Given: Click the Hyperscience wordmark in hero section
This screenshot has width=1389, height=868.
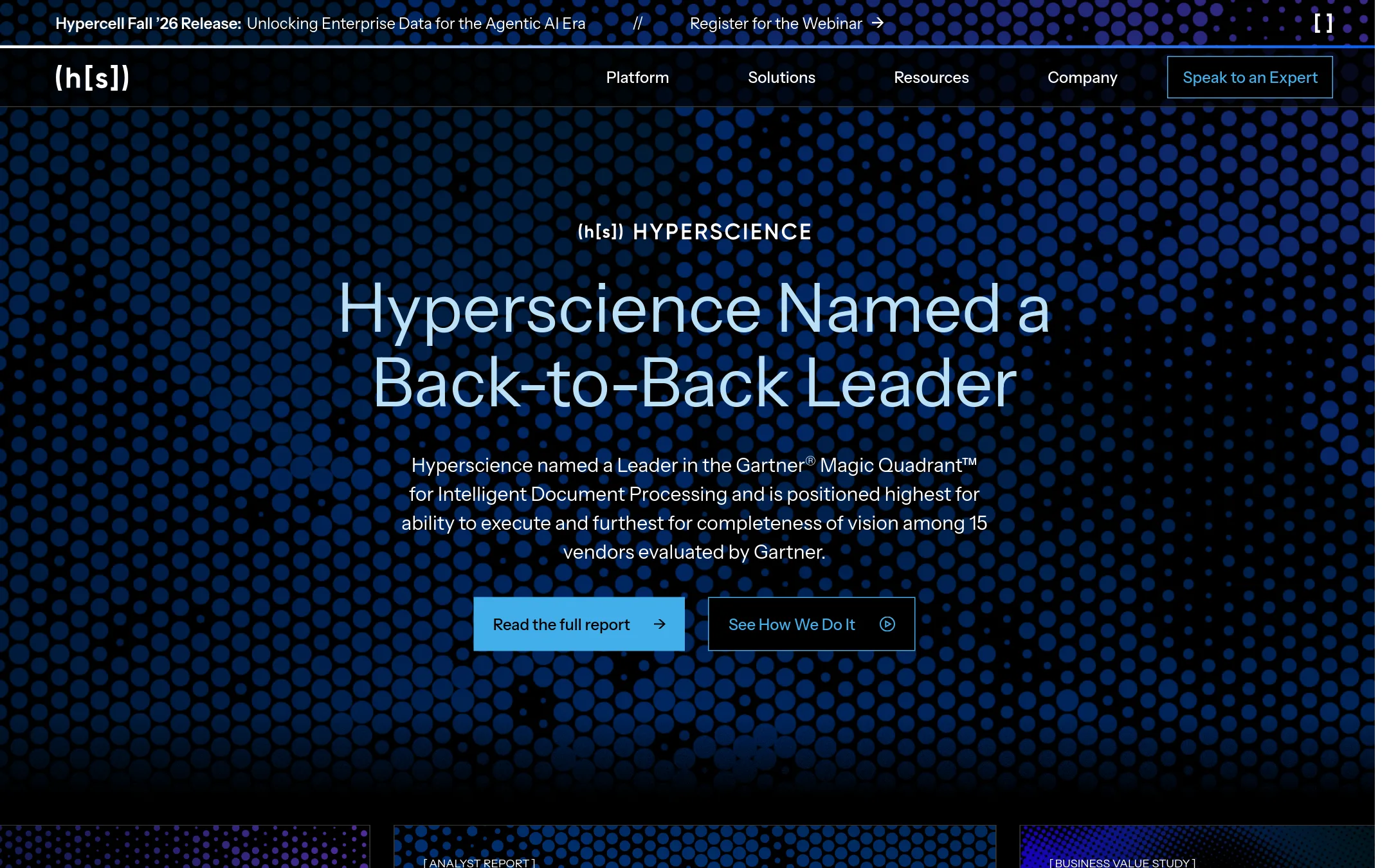Looking at the screenshot, I should coord(694,231).
